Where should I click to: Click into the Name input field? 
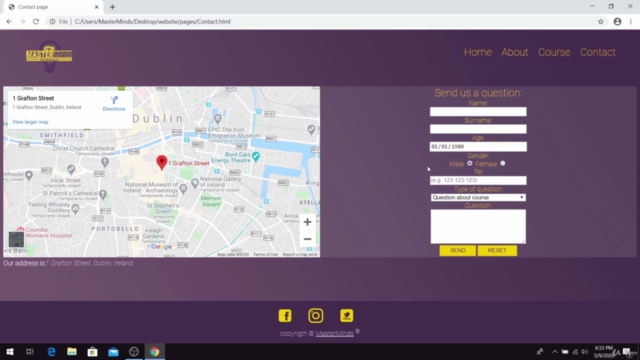coord(478,112)
